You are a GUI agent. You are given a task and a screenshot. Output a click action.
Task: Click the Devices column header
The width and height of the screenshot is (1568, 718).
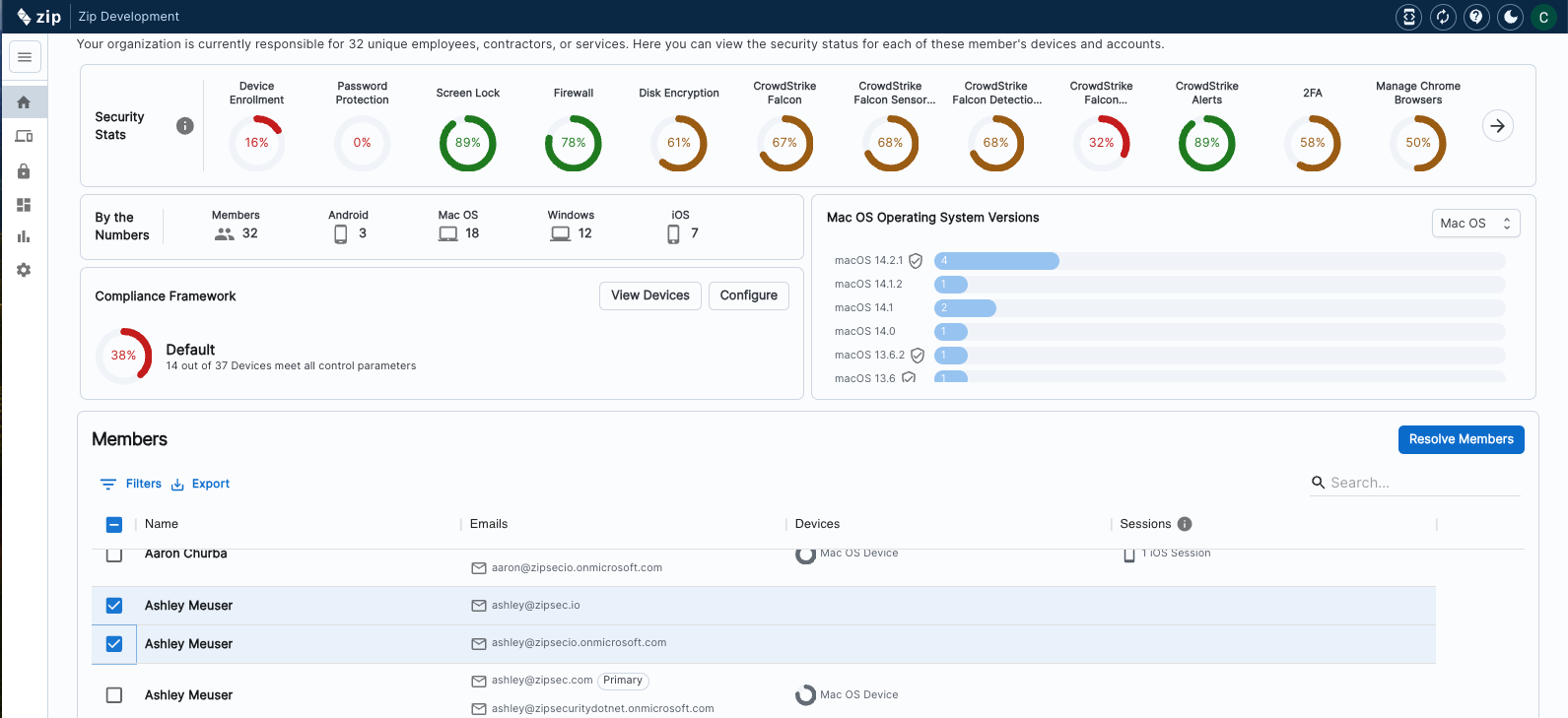pos(817,524)
